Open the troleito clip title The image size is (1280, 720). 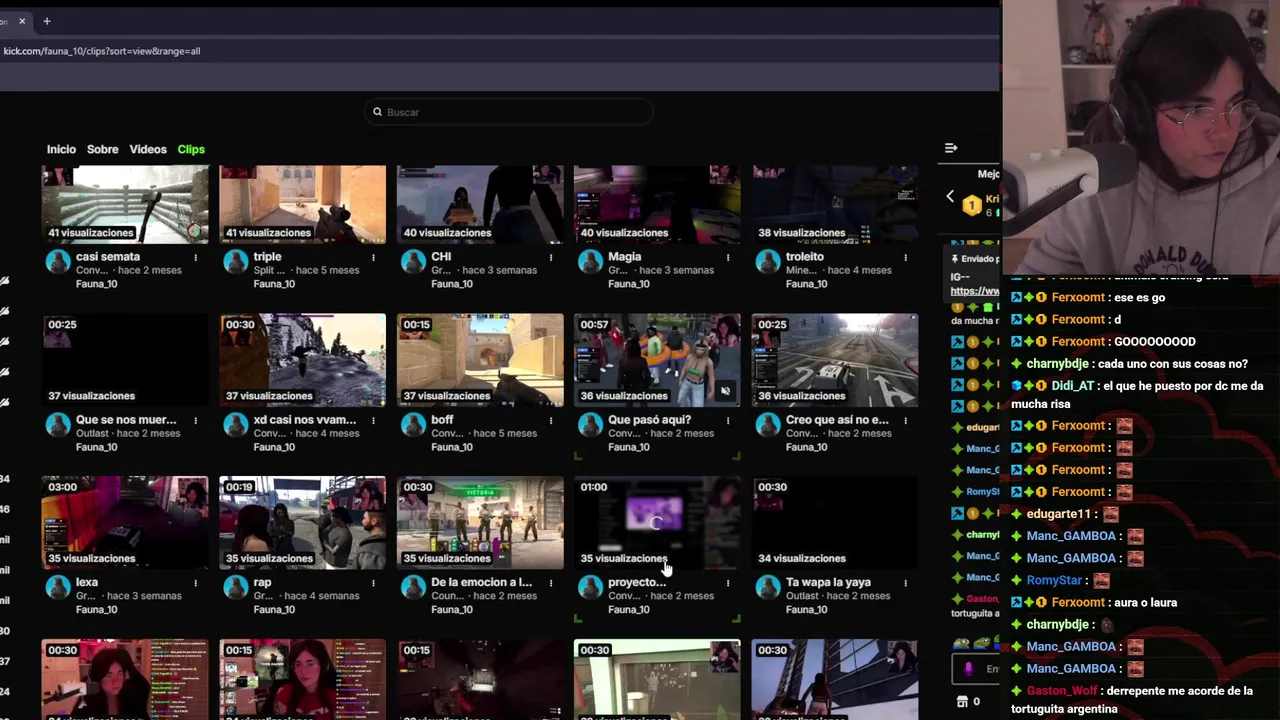[x=805, y=257]
